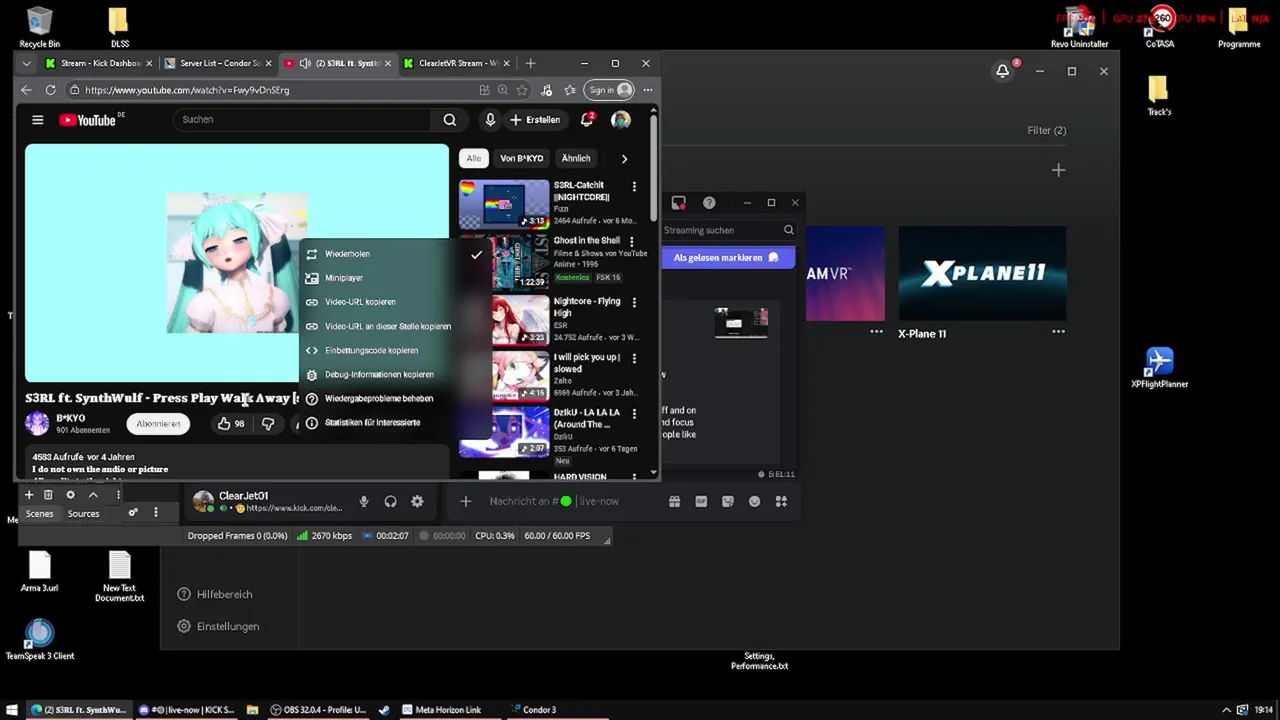This screenshot has height=720, width=1280.
Task: Open the browser three-dot settings menu
Action: (648, 90)
